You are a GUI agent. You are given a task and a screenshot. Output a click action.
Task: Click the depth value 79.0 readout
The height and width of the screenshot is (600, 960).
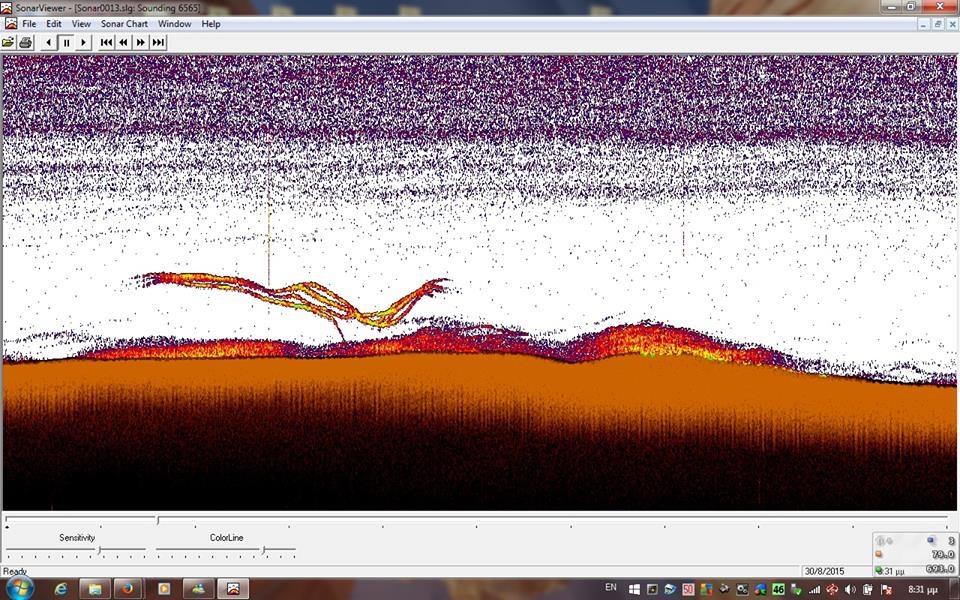(943, 555)
